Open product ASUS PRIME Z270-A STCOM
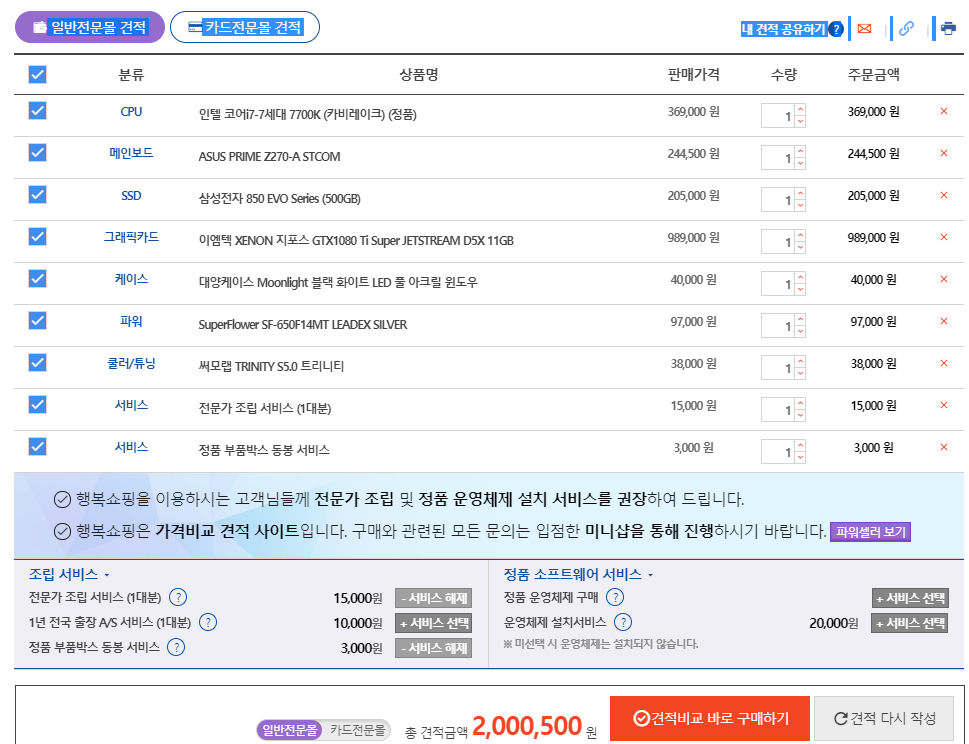 [x=269, y=156]
